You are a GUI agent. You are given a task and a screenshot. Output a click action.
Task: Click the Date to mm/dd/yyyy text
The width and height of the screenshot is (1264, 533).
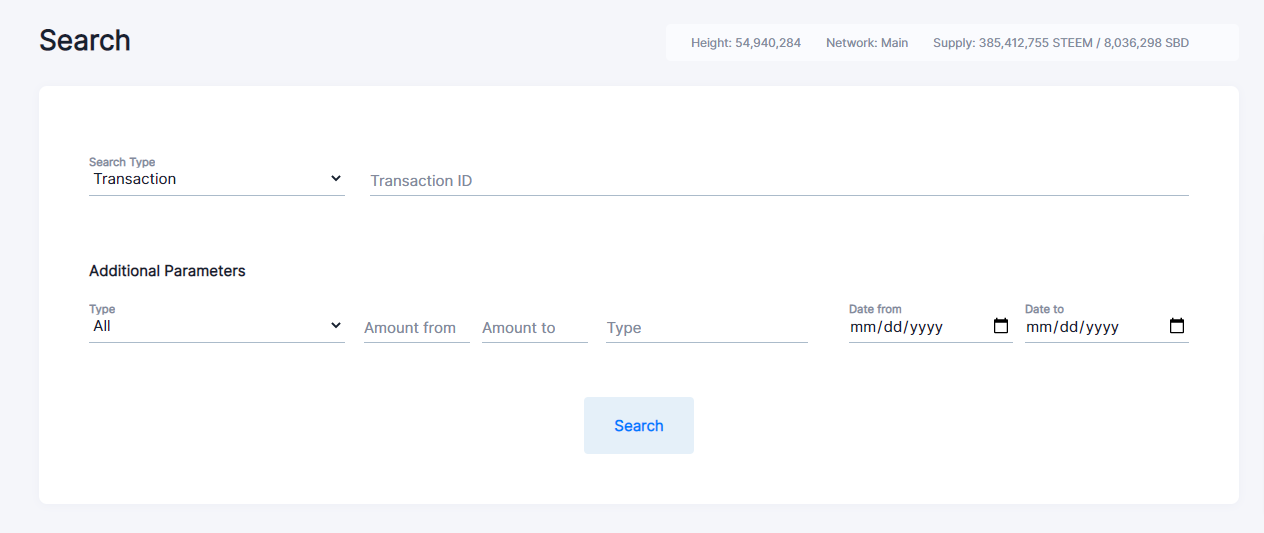pos(1072,327)
